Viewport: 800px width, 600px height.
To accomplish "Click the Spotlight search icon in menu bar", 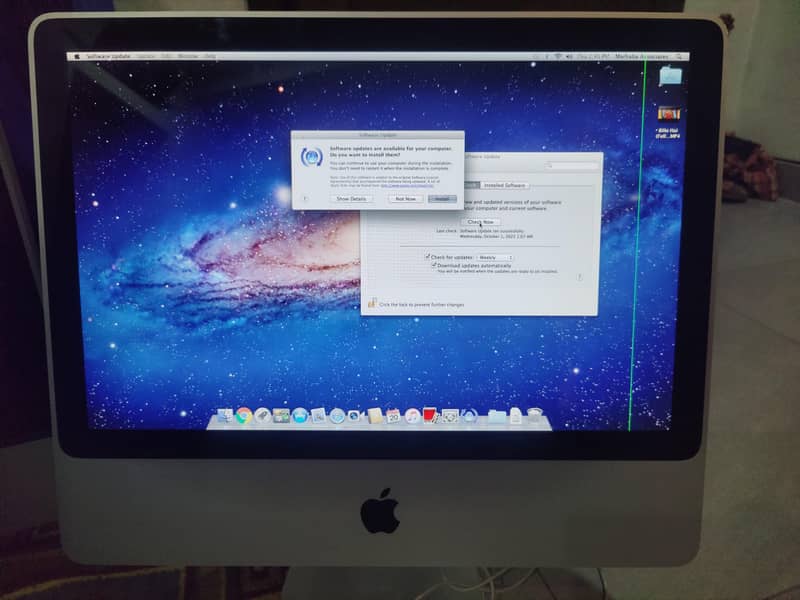I will 679,57.
